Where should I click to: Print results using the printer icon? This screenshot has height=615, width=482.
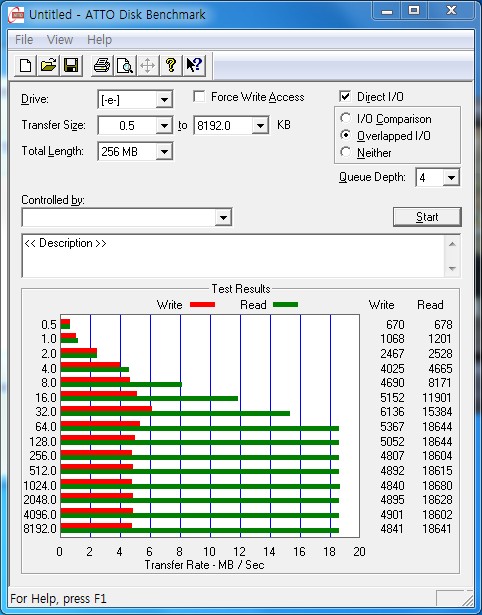102,65
